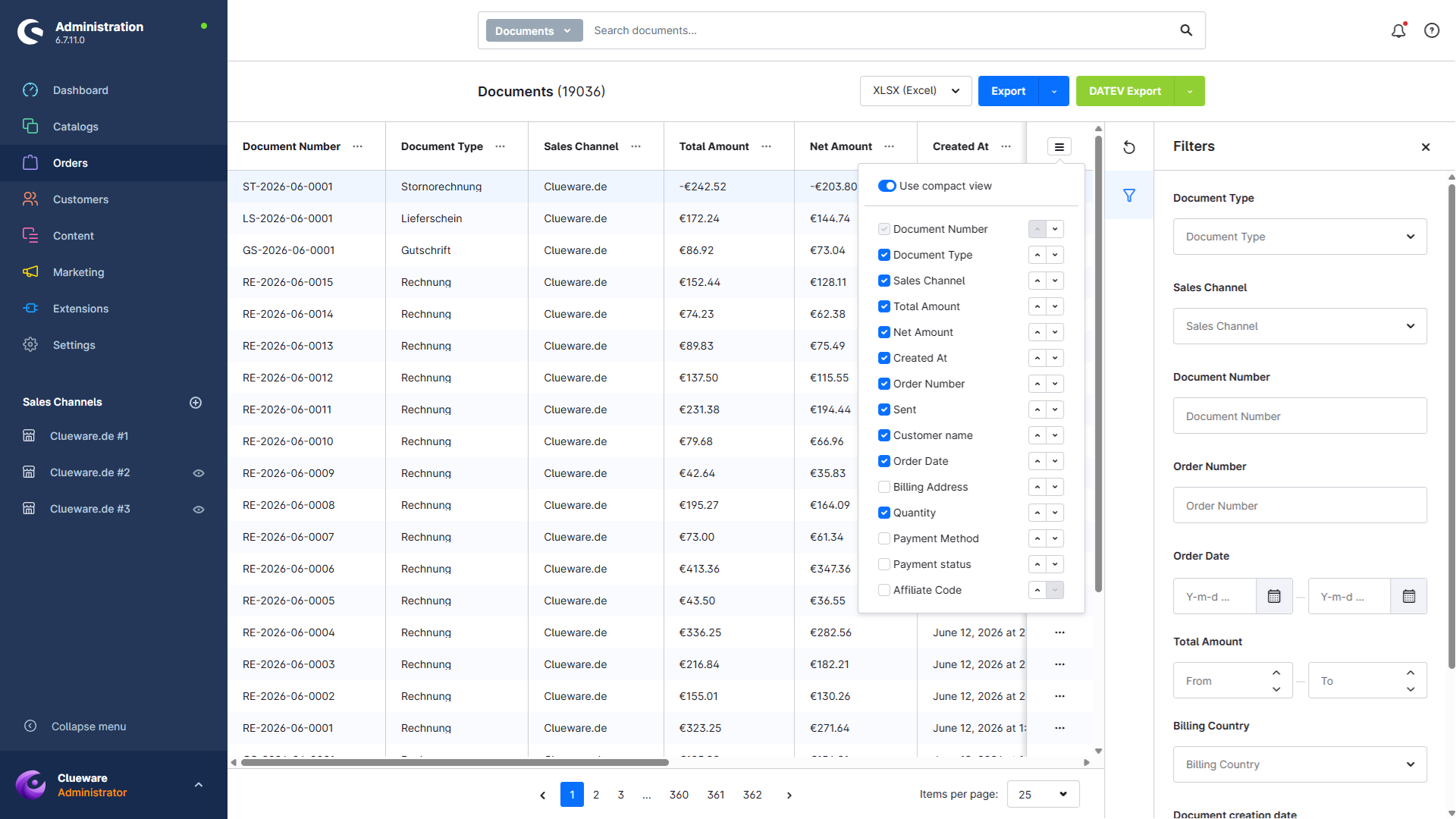
Task: Click the Clueware.de #1 storefront icon
Action: coord(29,436)
